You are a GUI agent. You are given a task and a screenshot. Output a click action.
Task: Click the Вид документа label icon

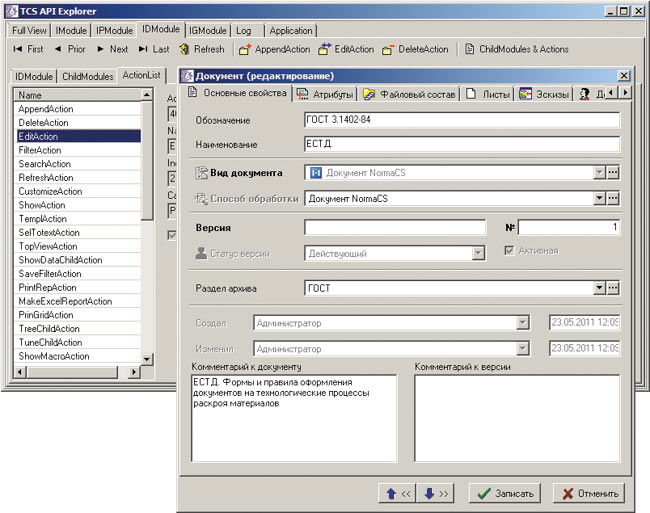tap(201, 173)
